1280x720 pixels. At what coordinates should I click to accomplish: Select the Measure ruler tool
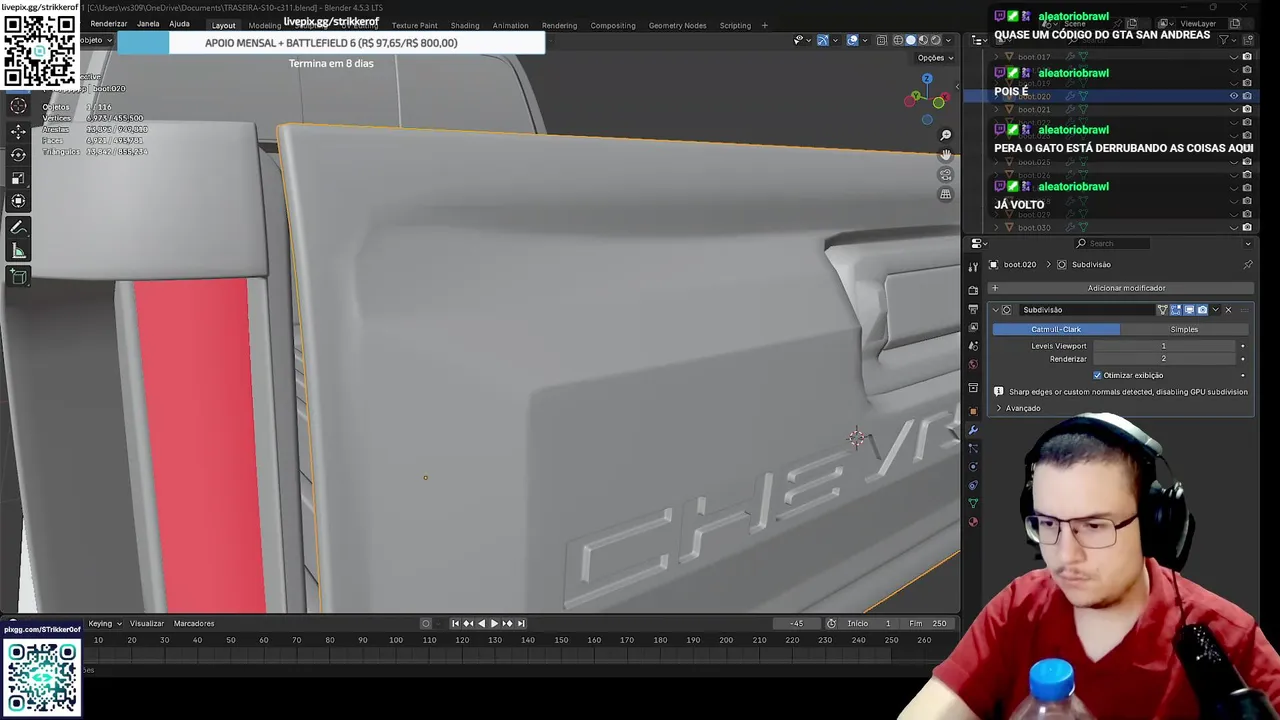18,251
